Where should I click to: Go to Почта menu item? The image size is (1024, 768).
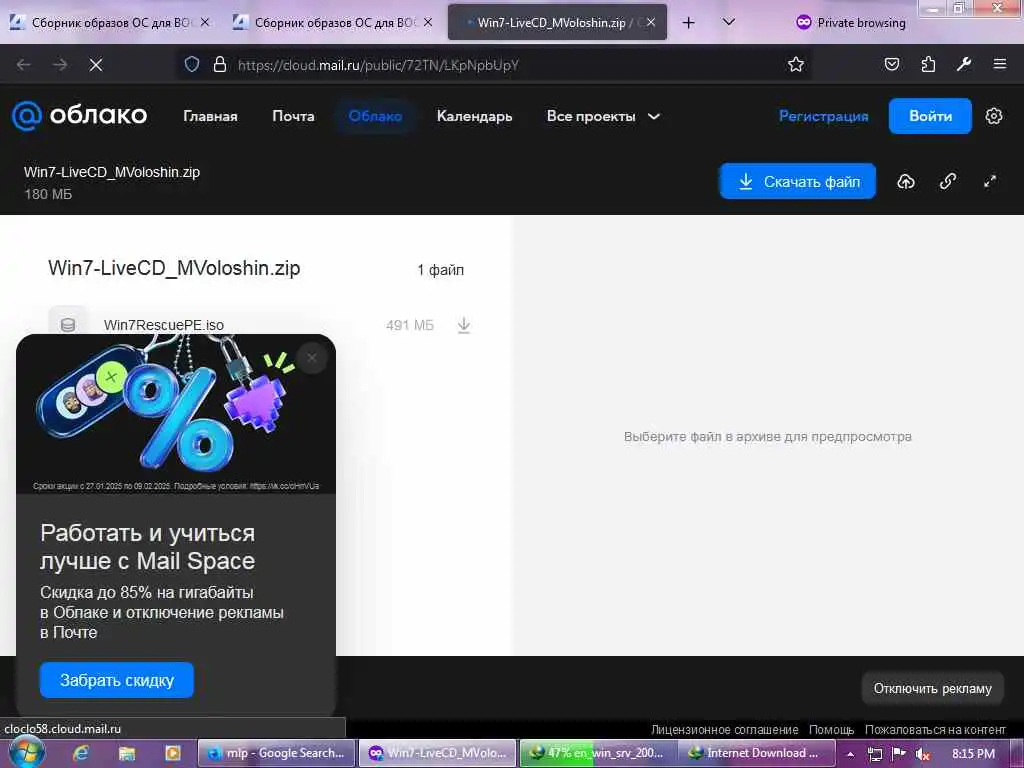click(293, 116)
